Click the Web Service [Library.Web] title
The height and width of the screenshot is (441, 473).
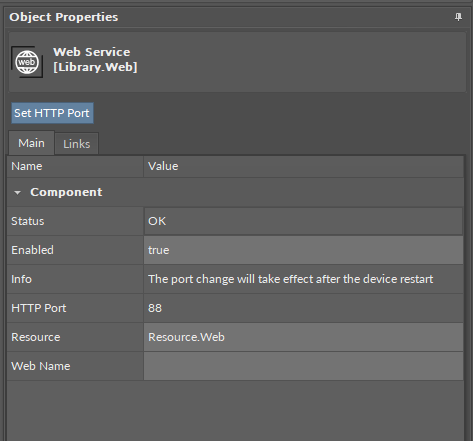pos(95,59)
